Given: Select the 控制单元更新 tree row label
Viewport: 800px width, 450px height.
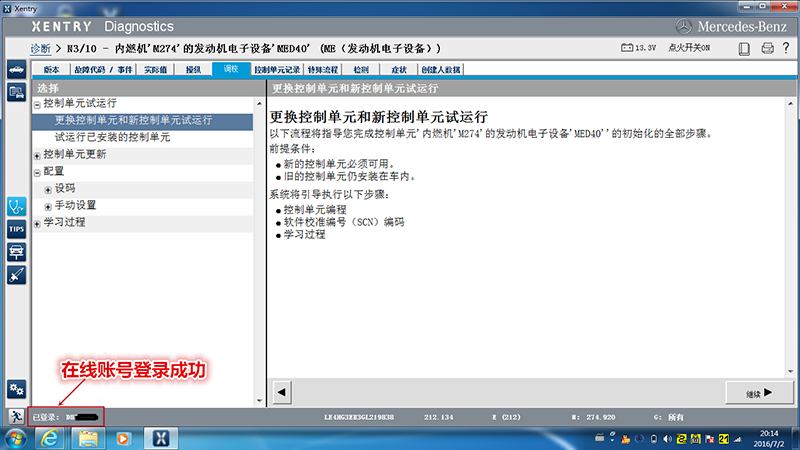Looking at the screenshot, I should click(74, 154).
